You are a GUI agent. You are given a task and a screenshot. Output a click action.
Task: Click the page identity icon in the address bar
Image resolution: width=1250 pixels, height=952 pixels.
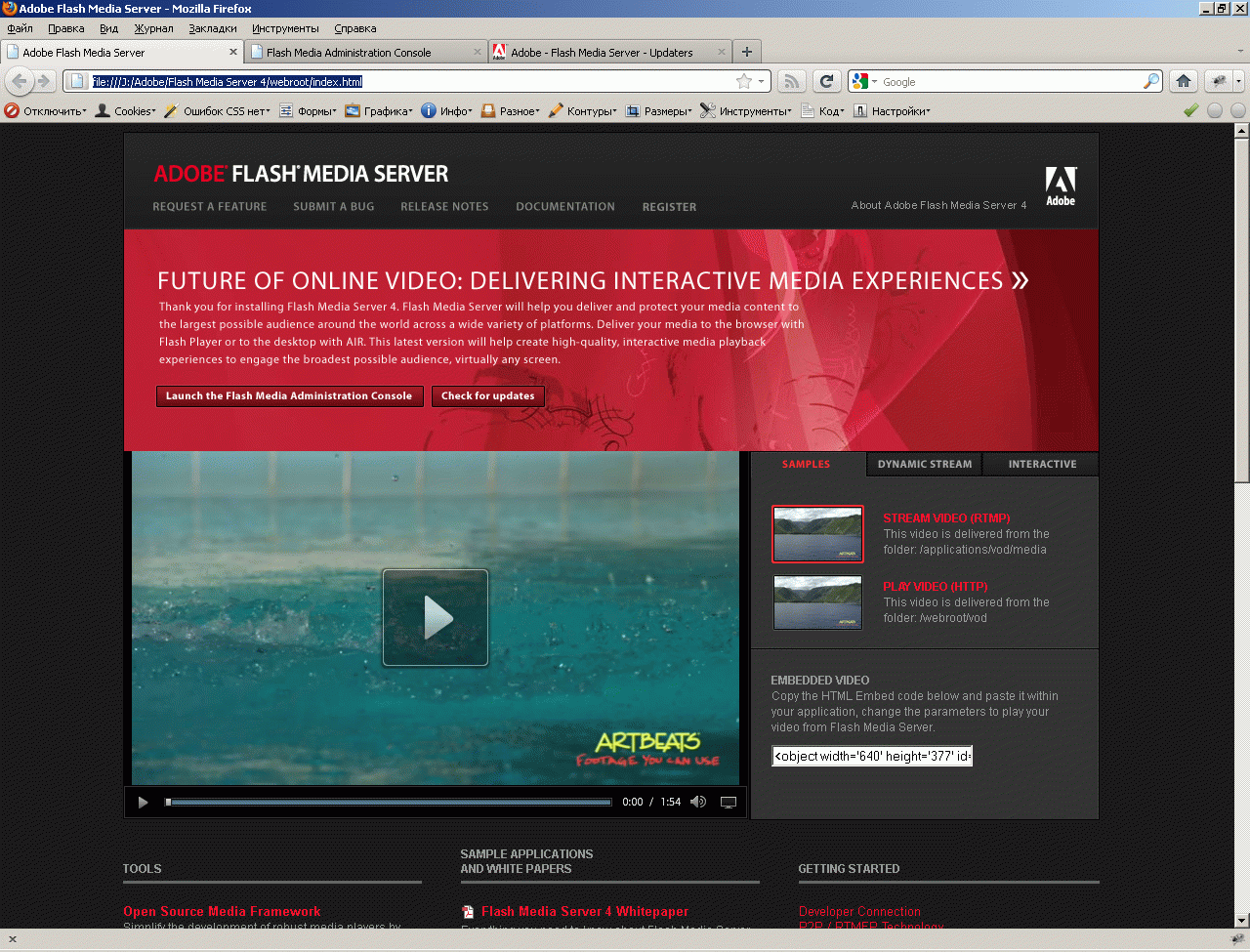[x=76, y=81]
